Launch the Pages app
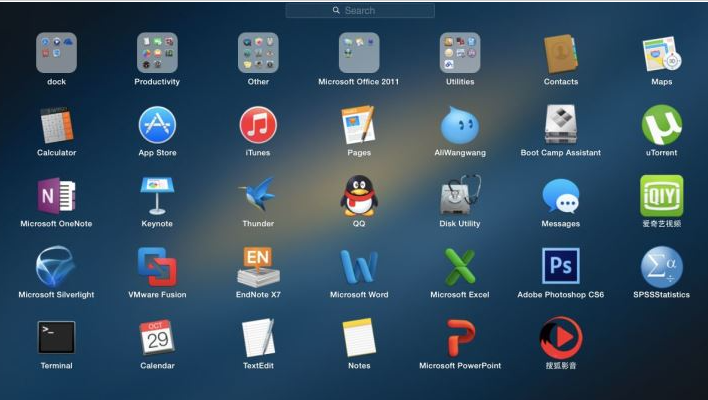This screenshot has width=708, height=400. [x=359, y=125]
